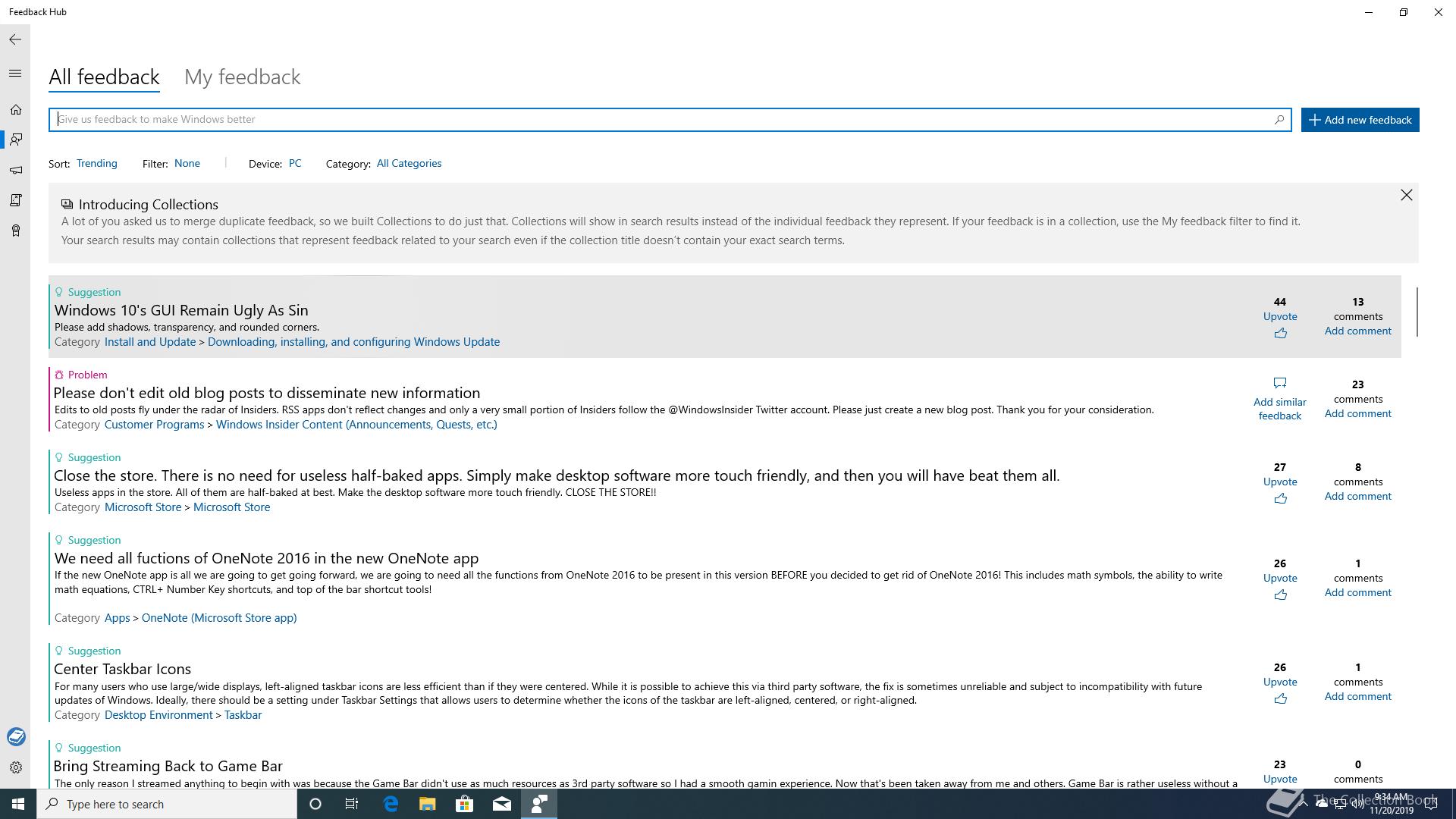Add comment on blog posts problem
This screenshot has height=819, width=1456.
pyautogui.click(x=1357, y=413)
